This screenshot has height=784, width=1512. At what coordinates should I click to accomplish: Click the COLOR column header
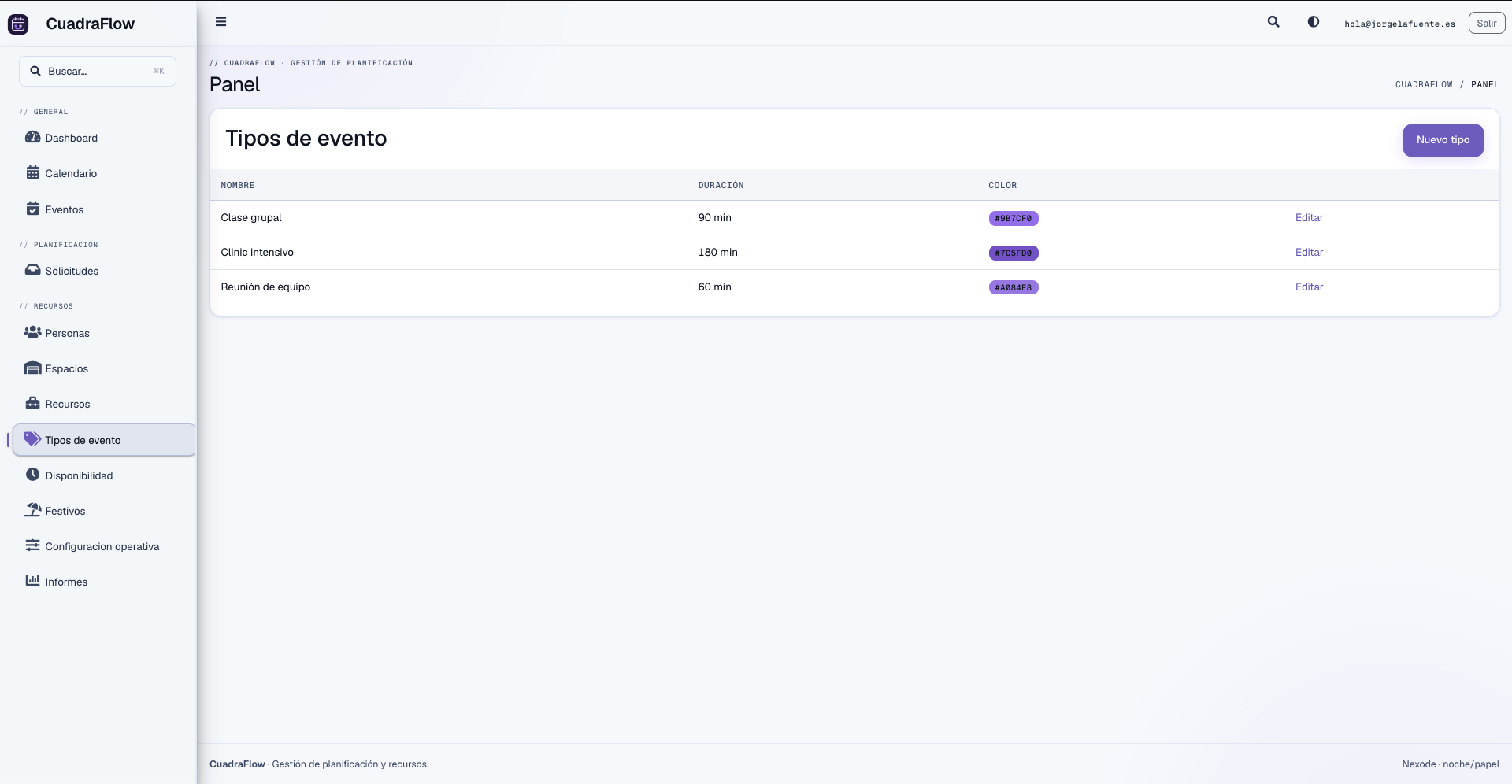click(x=1002, y=186)
